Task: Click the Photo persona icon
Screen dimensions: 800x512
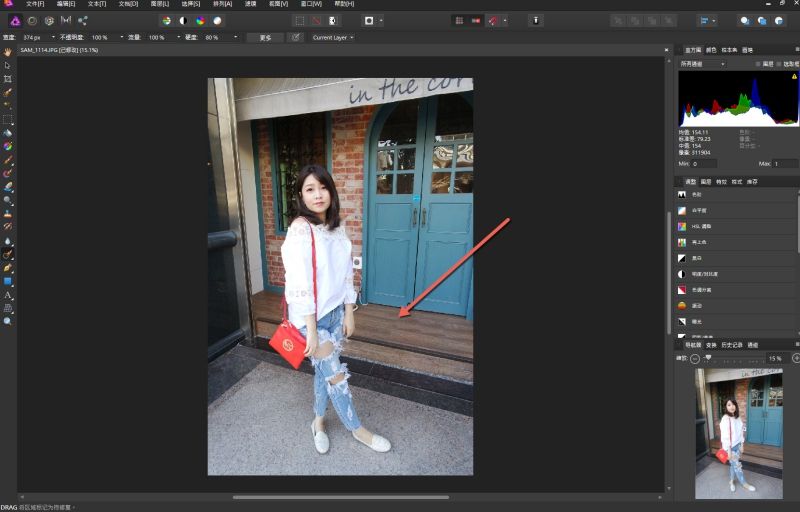Action: 15,20
